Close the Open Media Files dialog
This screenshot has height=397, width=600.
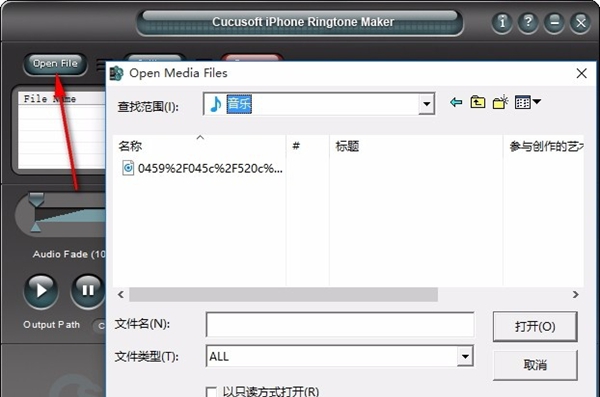click(582, 73)
